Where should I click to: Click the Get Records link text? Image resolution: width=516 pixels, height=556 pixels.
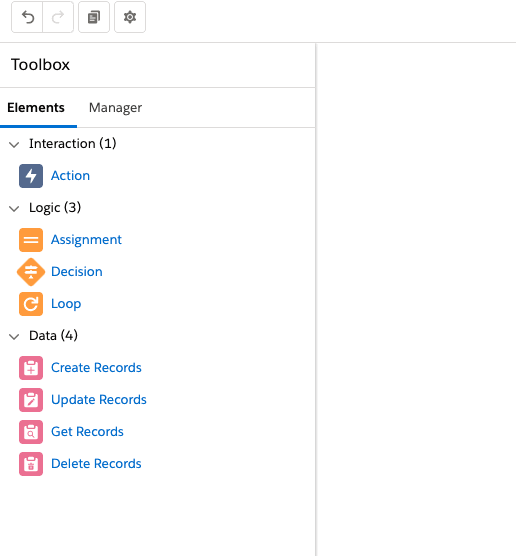click(x=87, y=432)
